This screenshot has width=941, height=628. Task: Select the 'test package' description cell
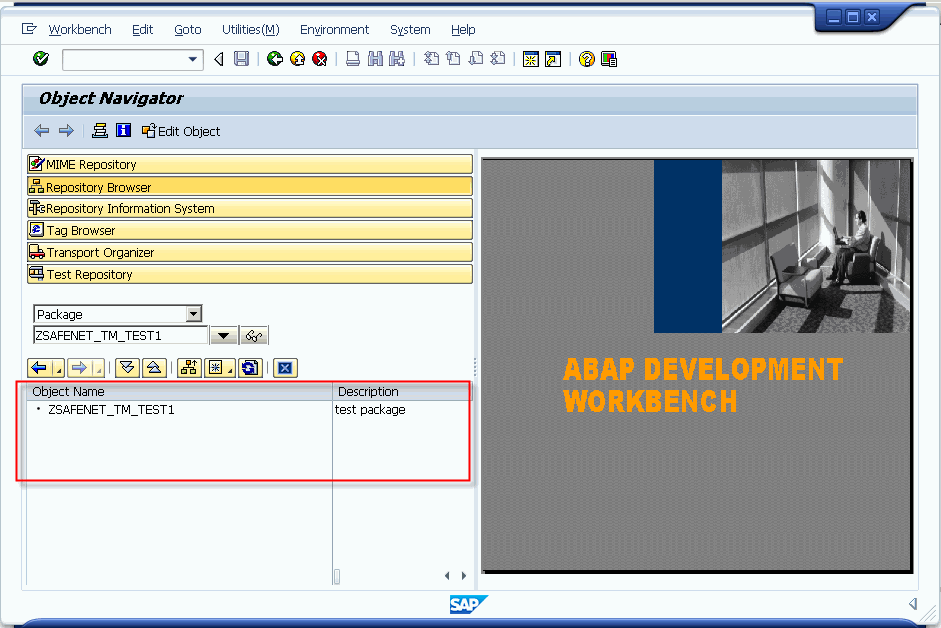click(x=370, y=409)
